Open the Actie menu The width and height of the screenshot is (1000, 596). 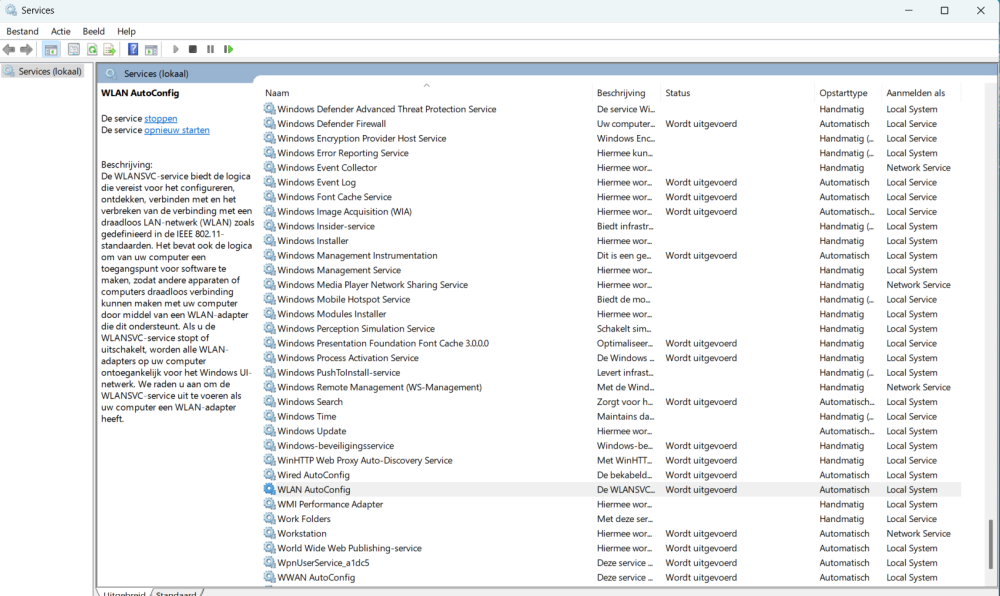point(61,31)
